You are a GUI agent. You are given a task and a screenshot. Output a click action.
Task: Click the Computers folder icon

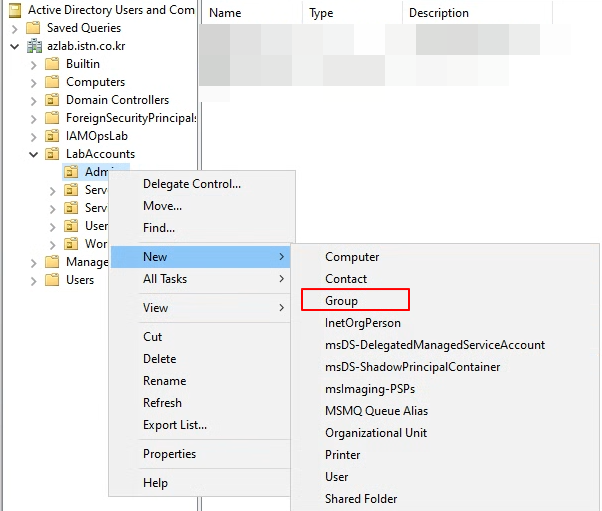pos(52,82)
